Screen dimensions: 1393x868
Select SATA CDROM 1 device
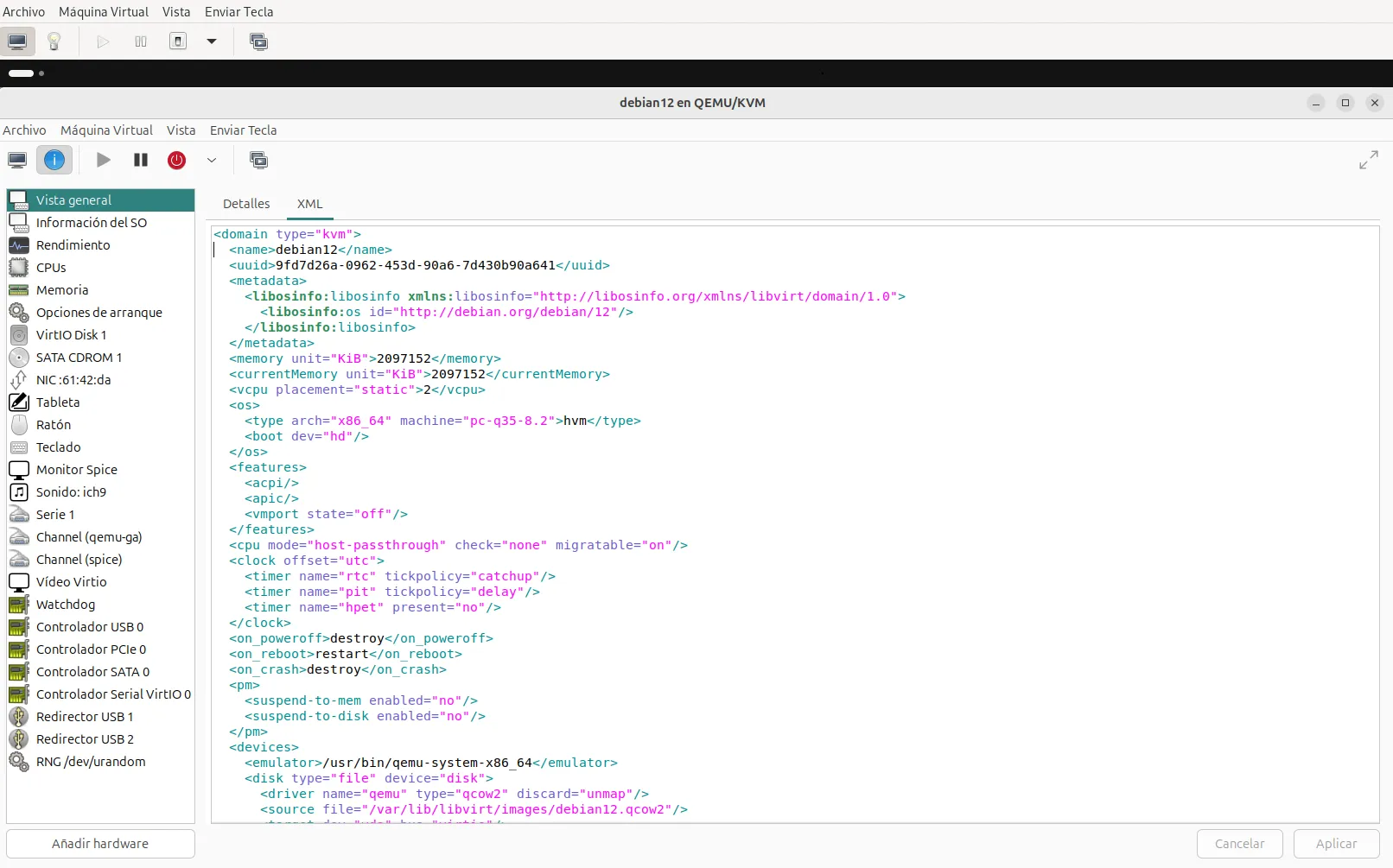point(79,358)
